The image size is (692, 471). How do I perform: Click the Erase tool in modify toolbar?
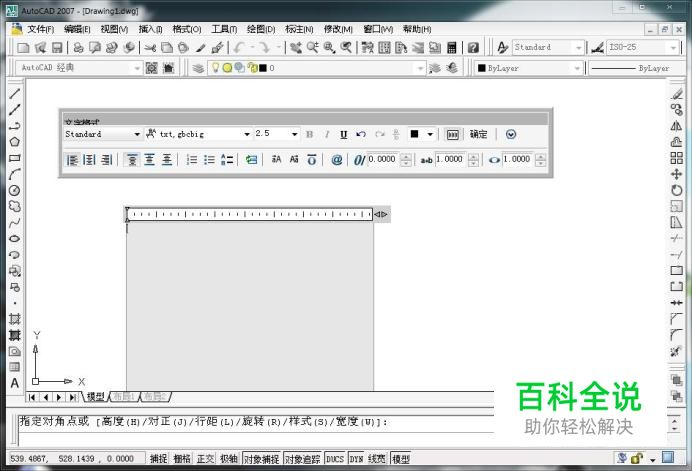pos(676,94)
